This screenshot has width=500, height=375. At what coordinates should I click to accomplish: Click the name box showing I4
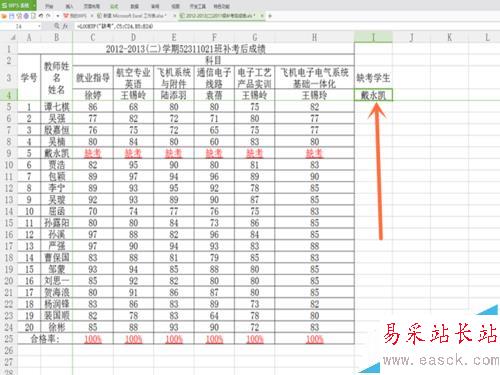click(19, 26)
